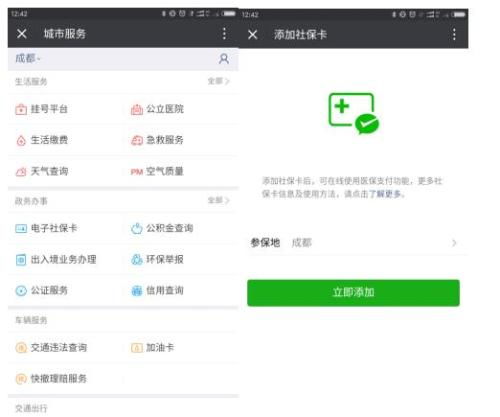Close the 添加社保卡 page with X icon

click(253, 34)
